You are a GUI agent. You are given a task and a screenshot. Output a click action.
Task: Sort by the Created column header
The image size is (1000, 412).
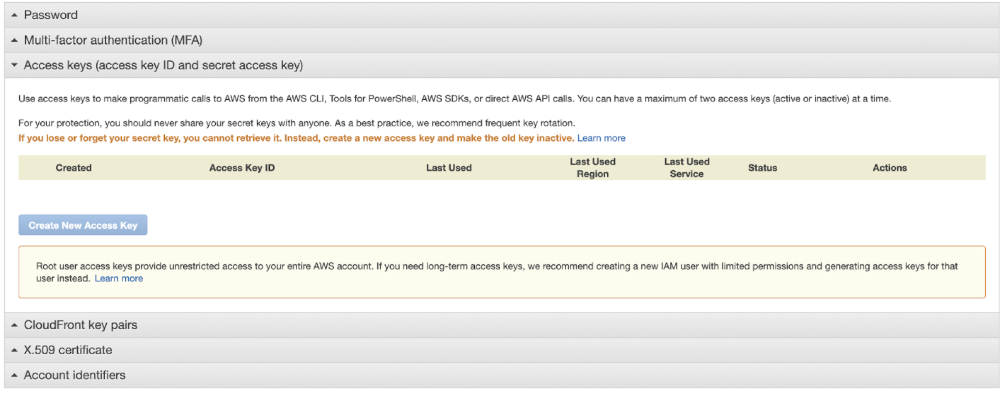(73, 168)
